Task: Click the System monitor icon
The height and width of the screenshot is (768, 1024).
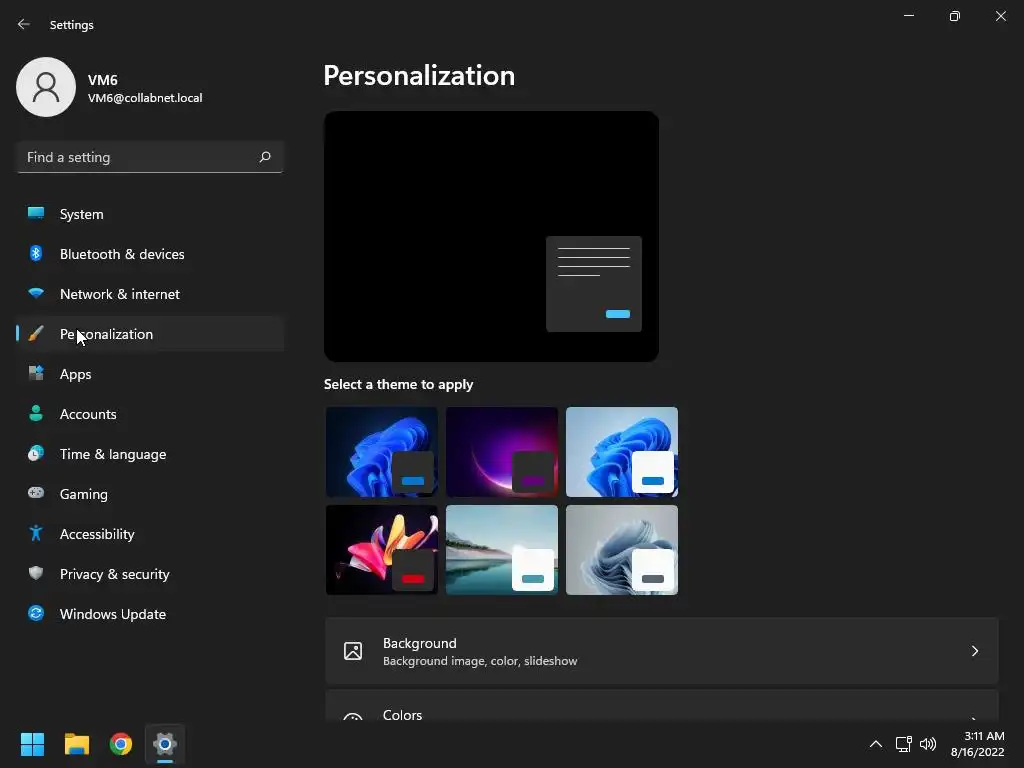Action: point(36,213)
